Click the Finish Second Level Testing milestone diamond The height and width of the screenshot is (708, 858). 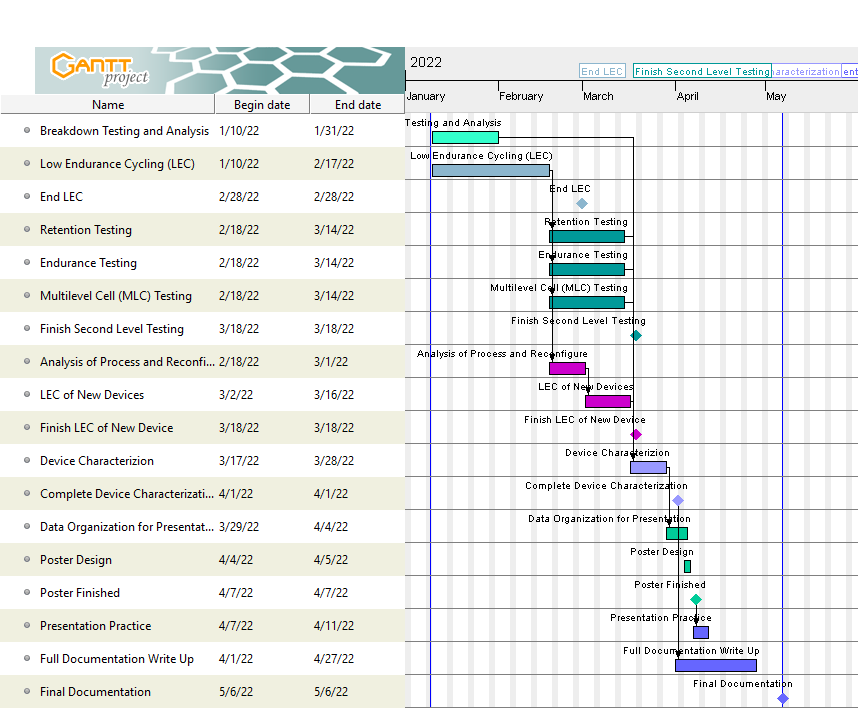(x=636, y=335)
